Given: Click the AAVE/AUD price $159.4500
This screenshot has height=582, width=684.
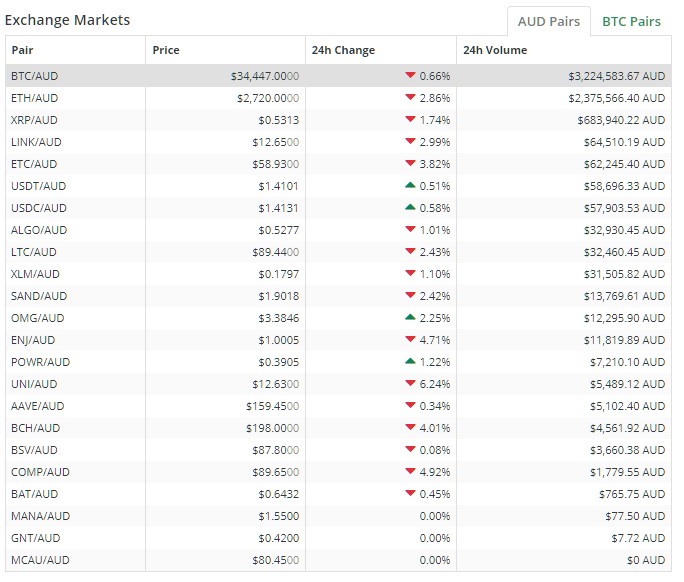Looking at the screenshot, I should pos(273,406).
